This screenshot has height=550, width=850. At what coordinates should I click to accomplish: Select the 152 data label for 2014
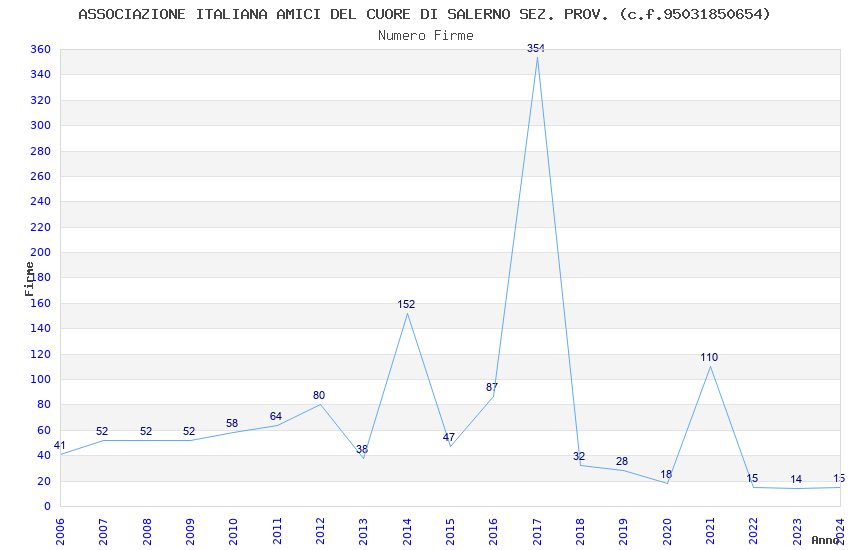click(x=406, y=305)
